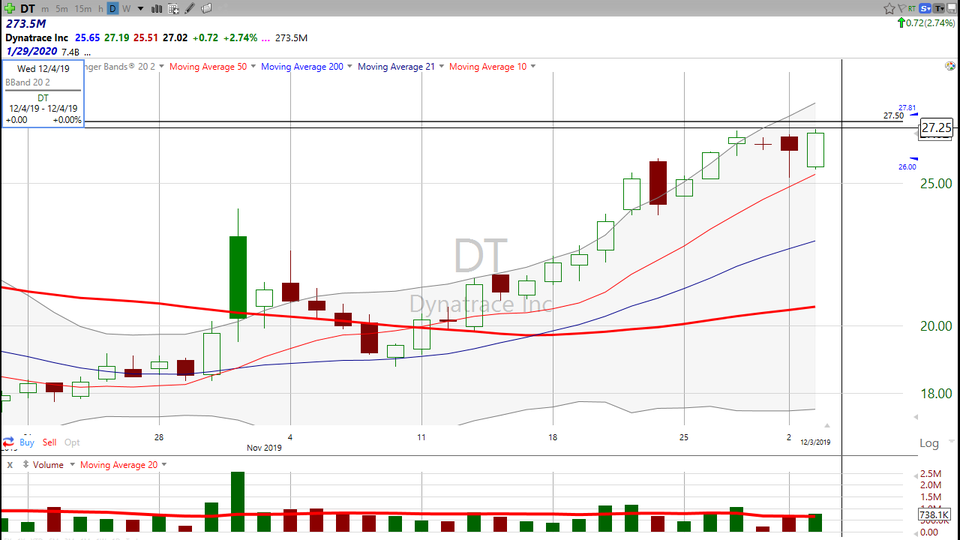Click the magenta ellipsis after +2.74%
The image size is (960, 540).
(x=265, y=38)
